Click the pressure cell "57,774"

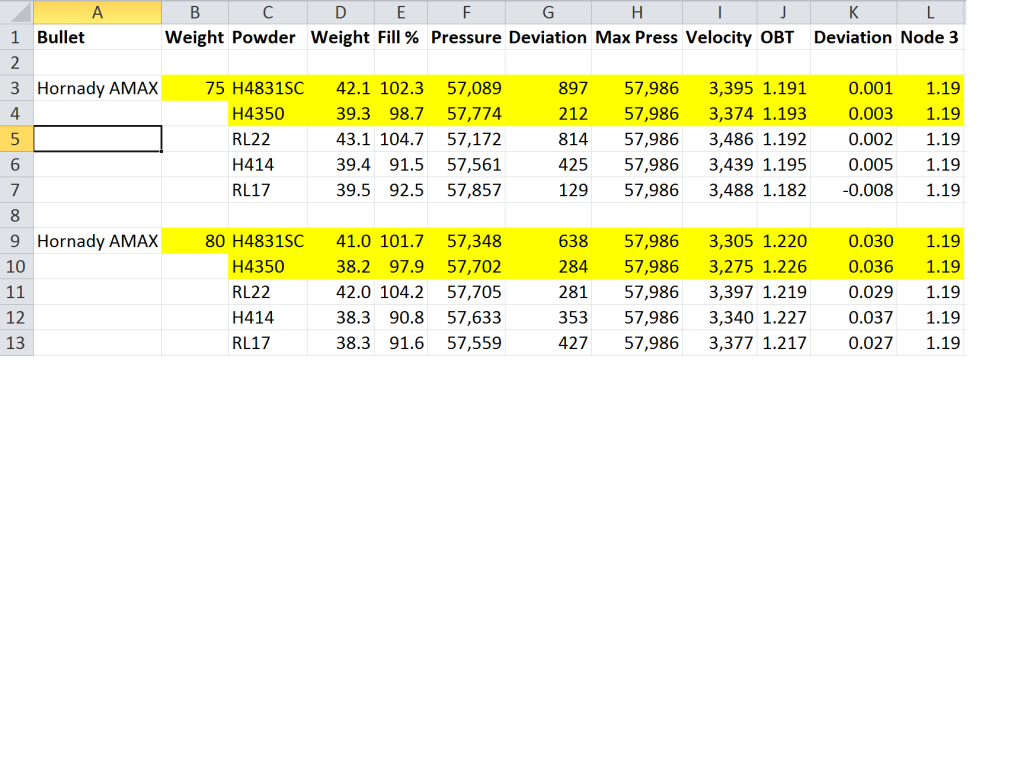466,114
